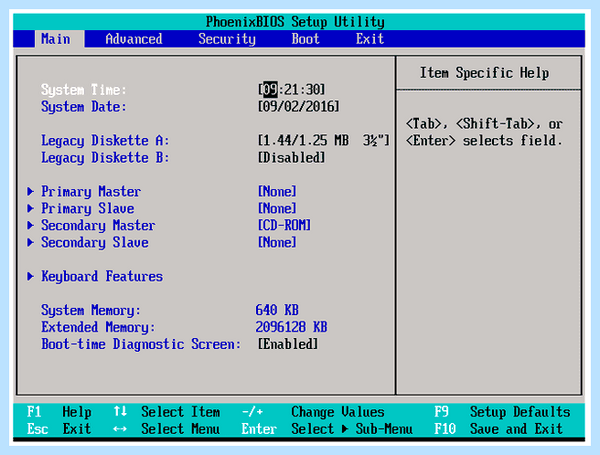Click the F9 Setup Defaults hint
Image resolution: width=600 pixels, height=455 pixels.
[502, 412]
